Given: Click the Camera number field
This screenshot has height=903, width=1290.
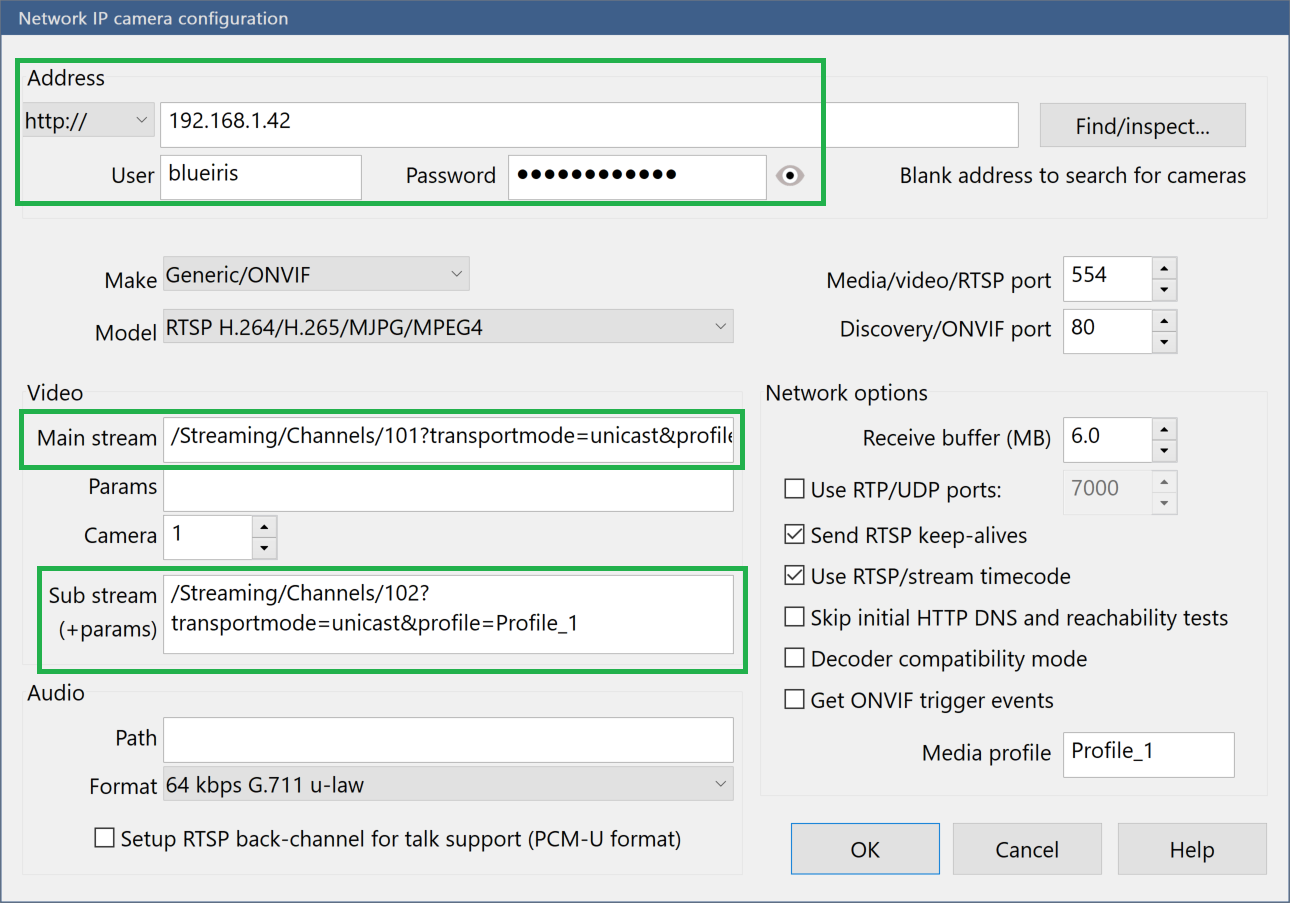Looking at the screenshot, I should [x=208, y=537].
